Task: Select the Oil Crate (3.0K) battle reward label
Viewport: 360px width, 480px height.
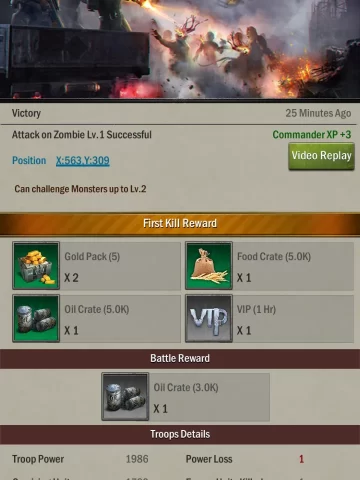Action: (x=186, y=387)
